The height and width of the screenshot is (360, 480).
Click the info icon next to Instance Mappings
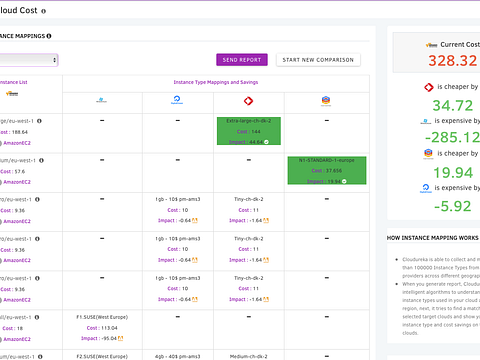(49, 36)
